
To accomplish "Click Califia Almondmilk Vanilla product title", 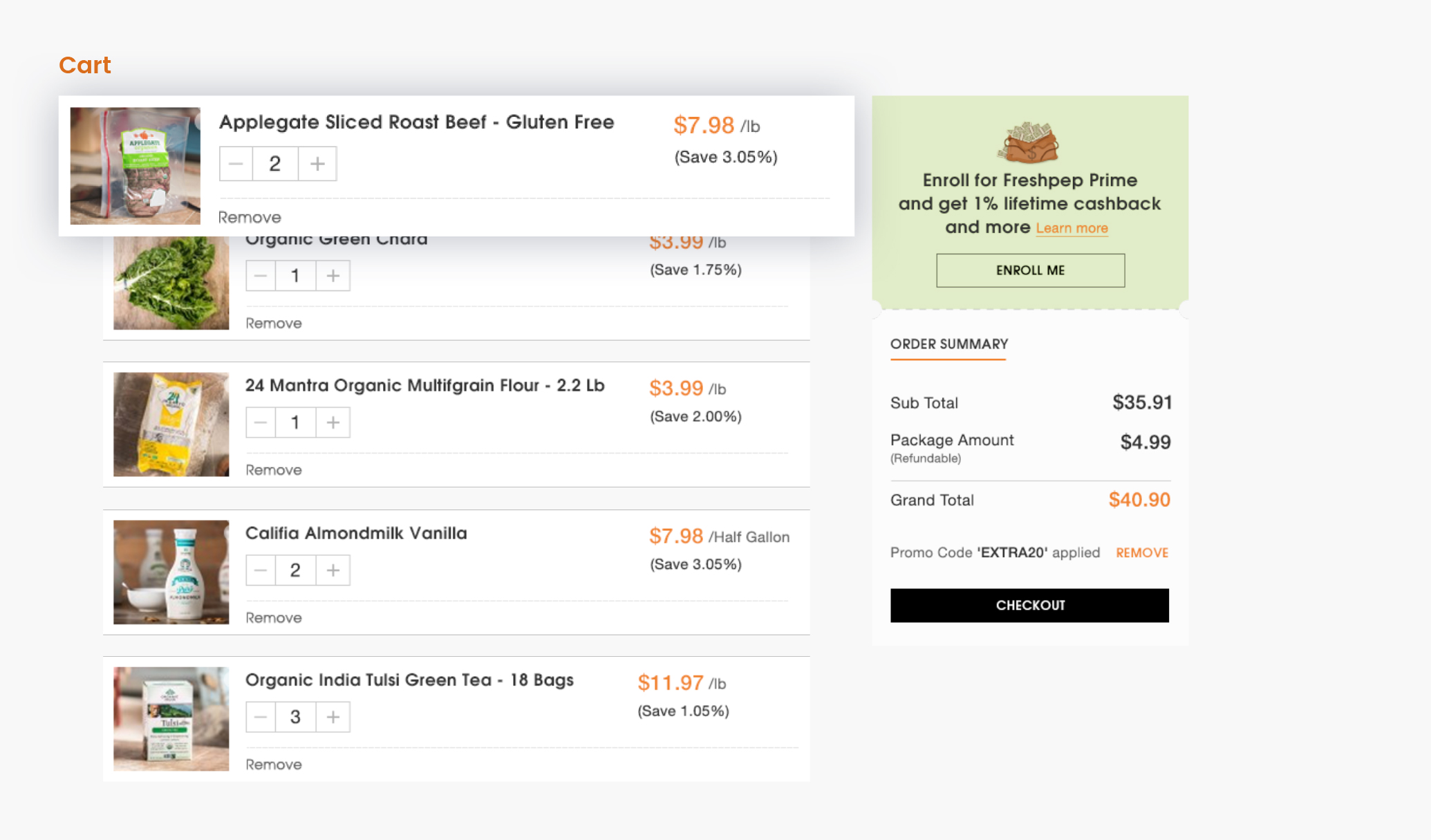I will tap(357, 533).
